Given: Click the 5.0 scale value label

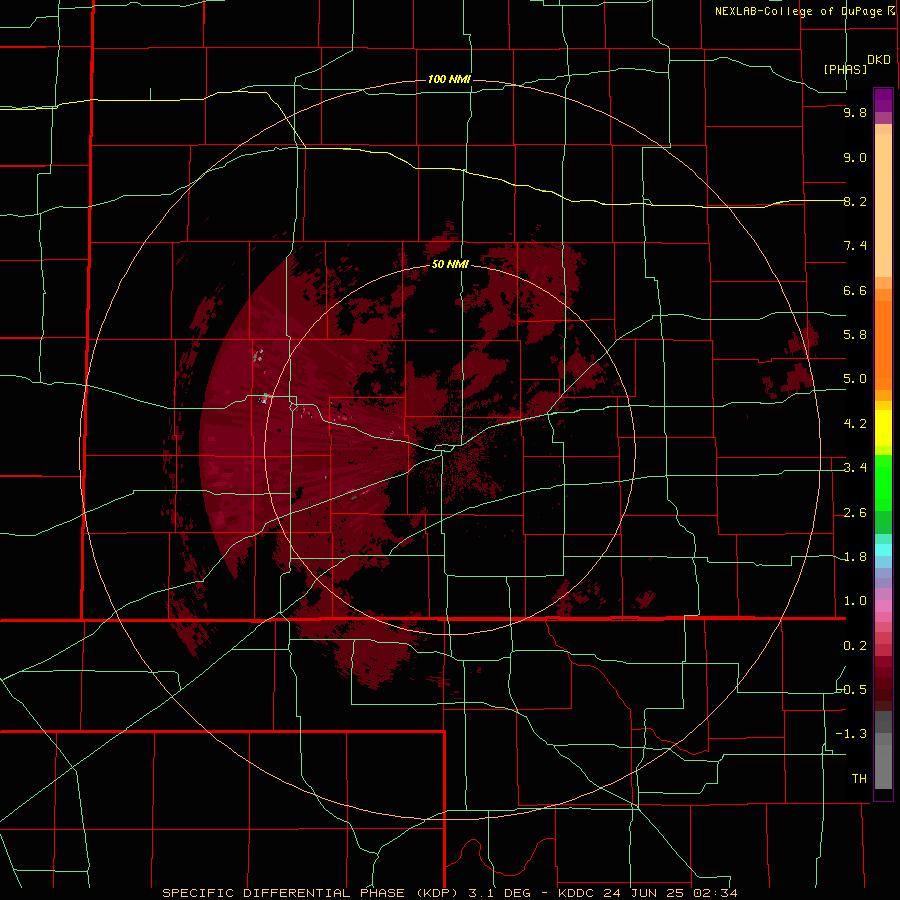Looking at the screenshot, I should (855, 379).
